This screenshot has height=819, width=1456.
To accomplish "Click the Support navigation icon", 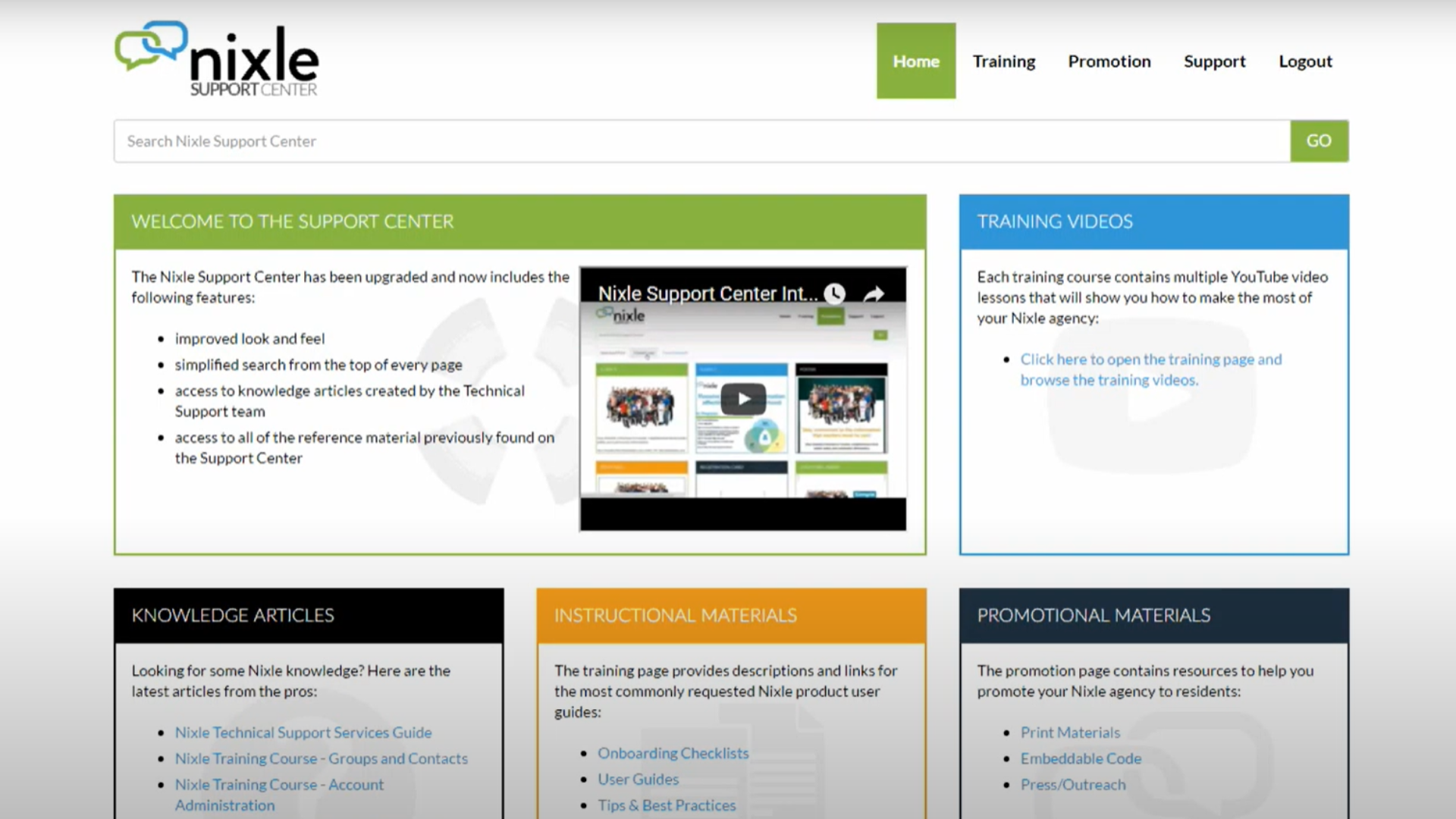I will [1215, 60].
